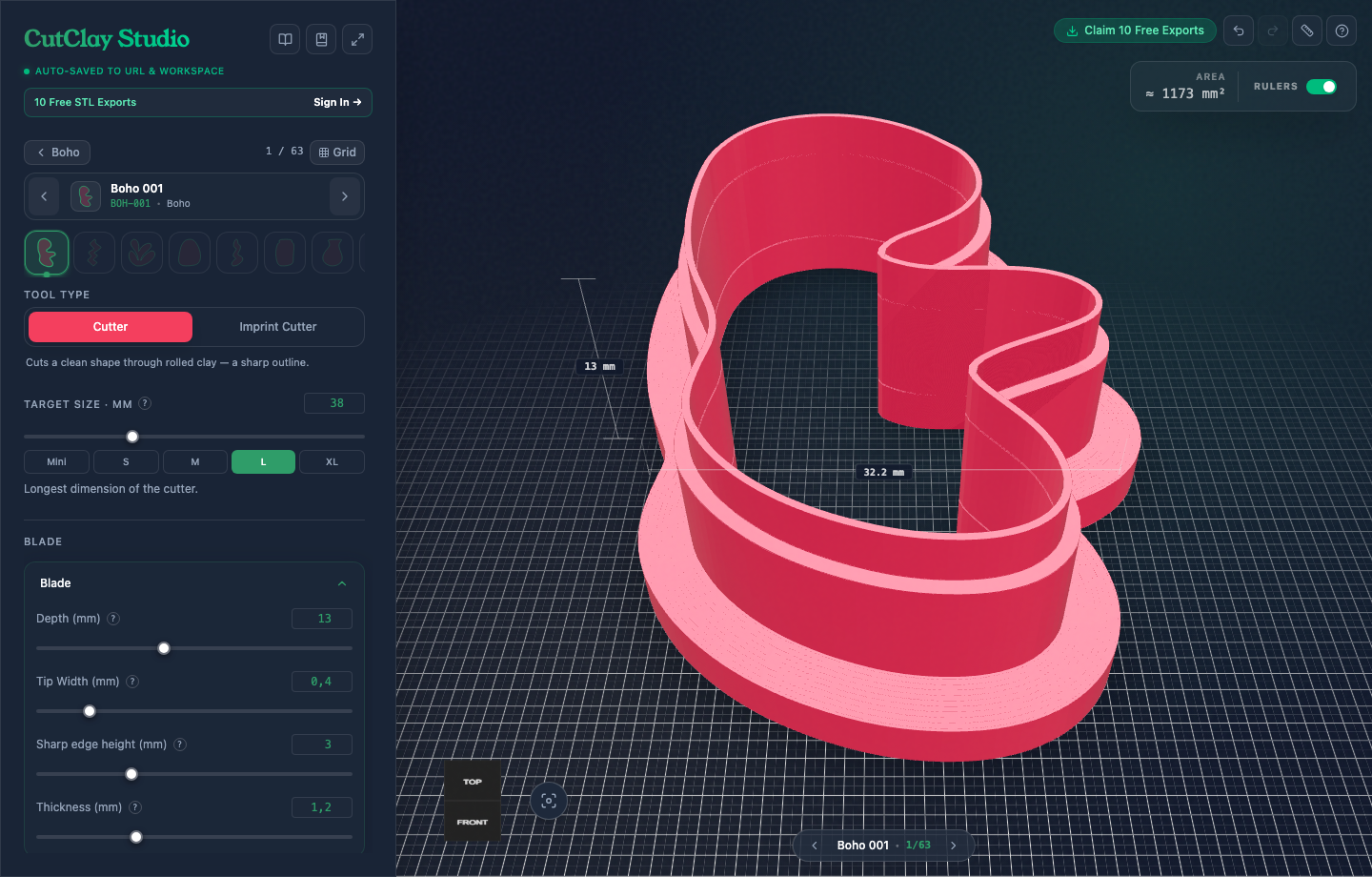The image size is (1372, 877).
Task: Select the currently active first shape thumbnail
Action: [47, 253]
